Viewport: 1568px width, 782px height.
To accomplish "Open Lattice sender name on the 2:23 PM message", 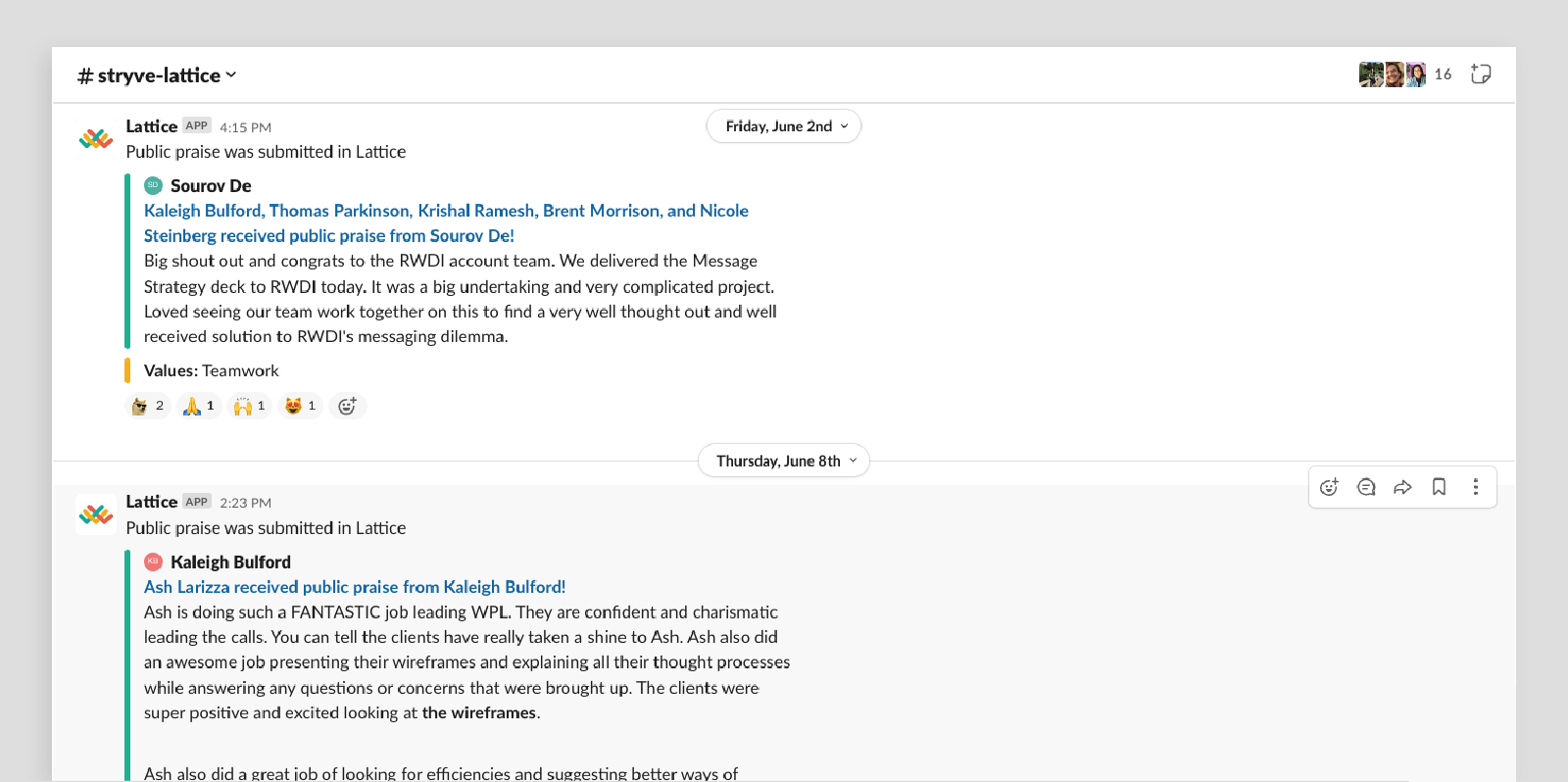I will (152, 502).
